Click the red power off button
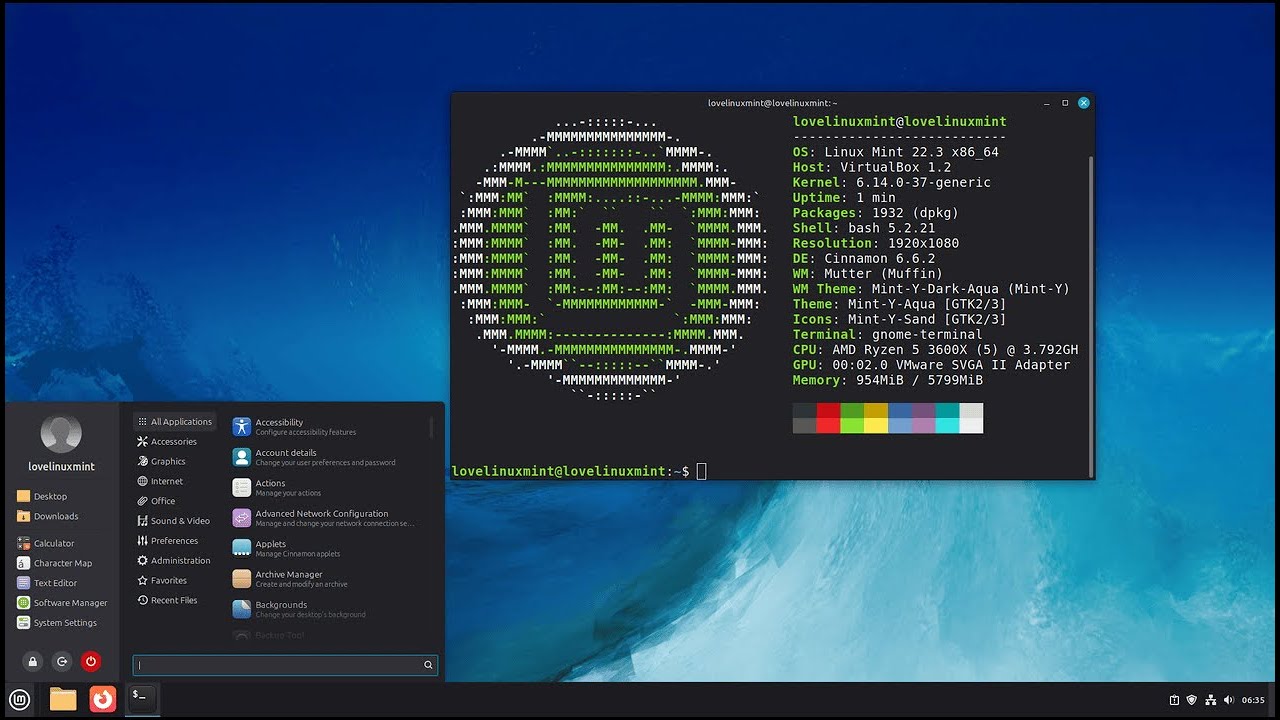Viewport: 1280px width, 720px height. [x=91, y=661]
